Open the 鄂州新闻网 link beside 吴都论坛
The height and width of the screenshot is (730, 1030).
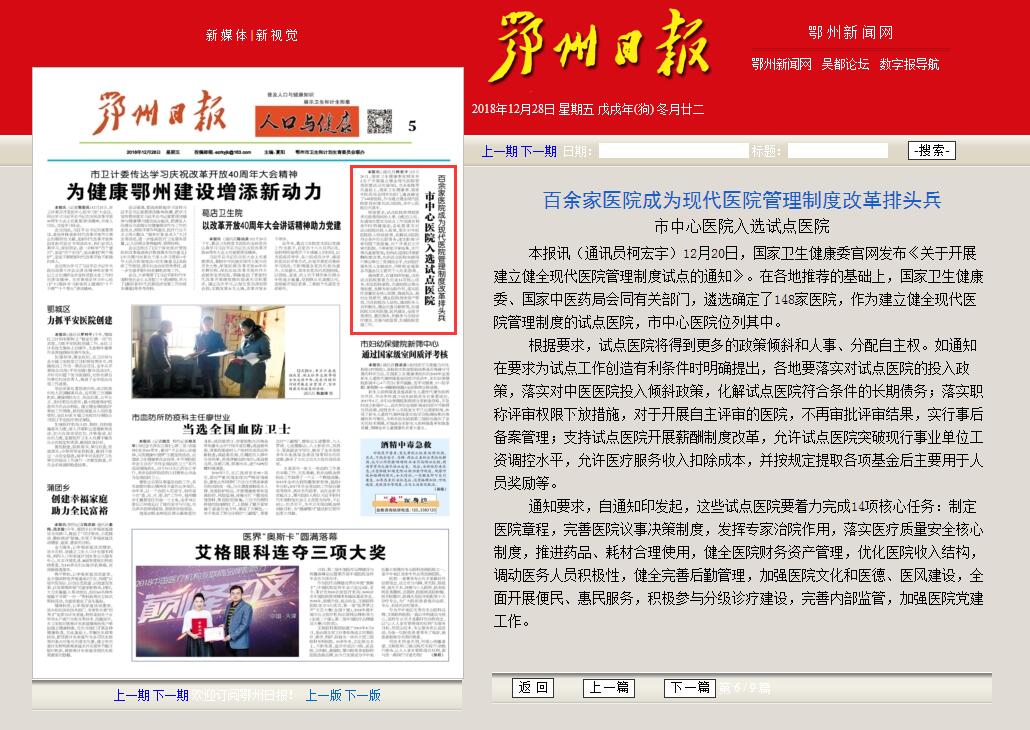[781, 64]
